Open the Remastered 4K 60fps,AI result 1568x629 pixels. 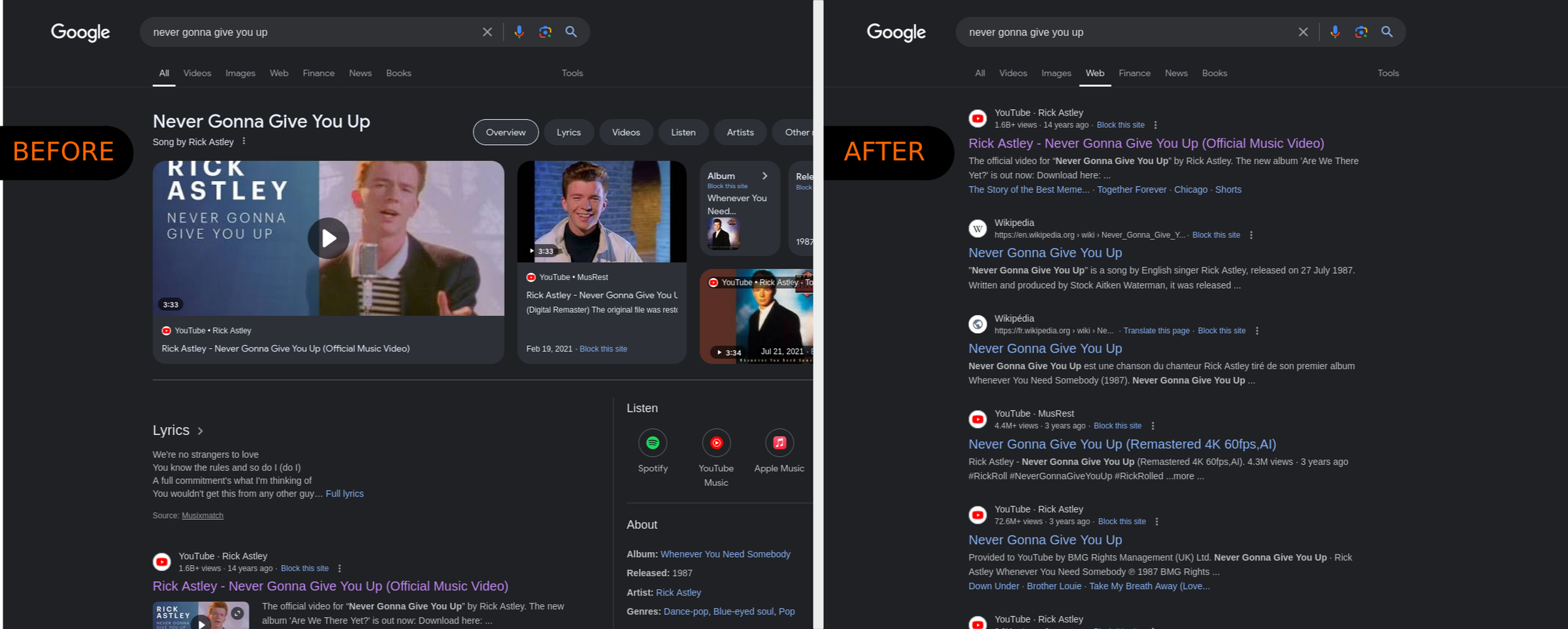(x=1122, y=444)
